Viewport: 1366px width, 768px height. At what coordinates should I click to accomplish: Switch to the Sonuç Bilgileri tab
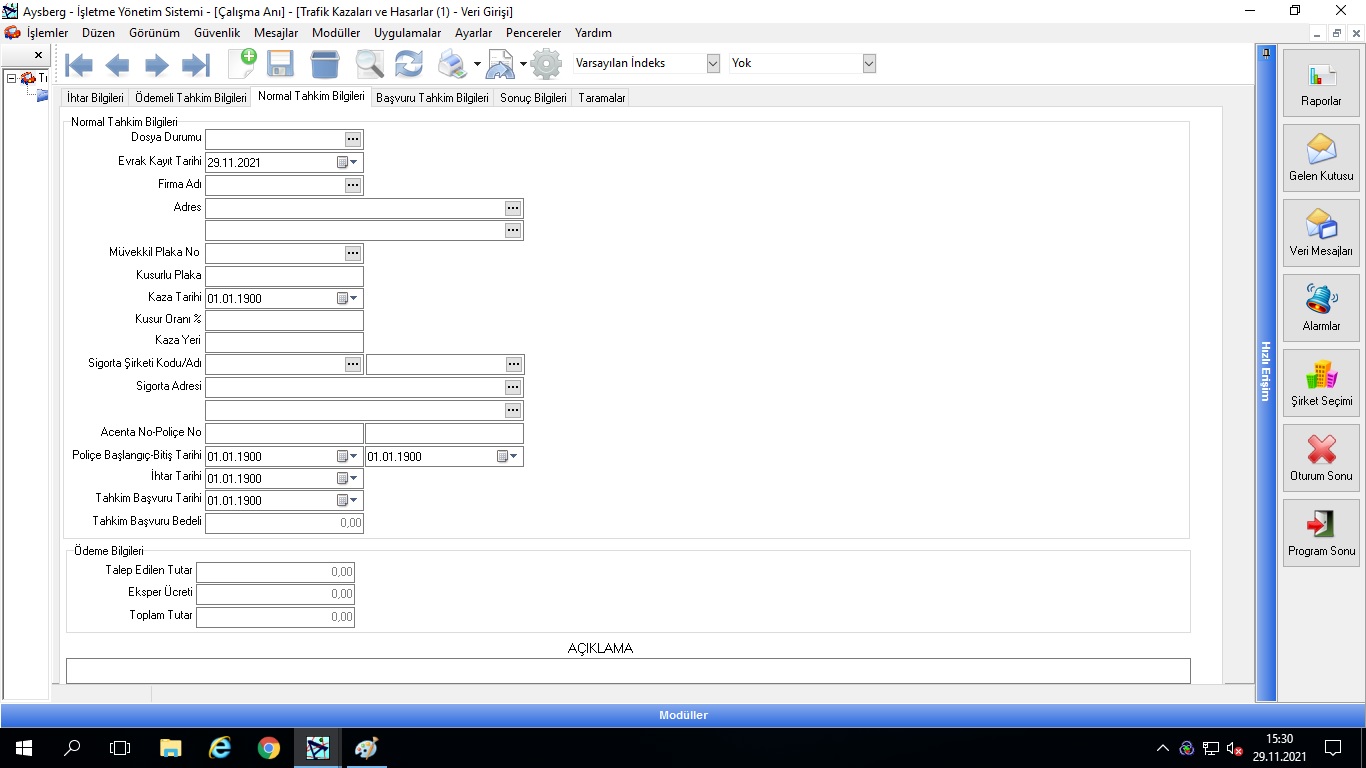pyautogui.click(x=533, y=98)
